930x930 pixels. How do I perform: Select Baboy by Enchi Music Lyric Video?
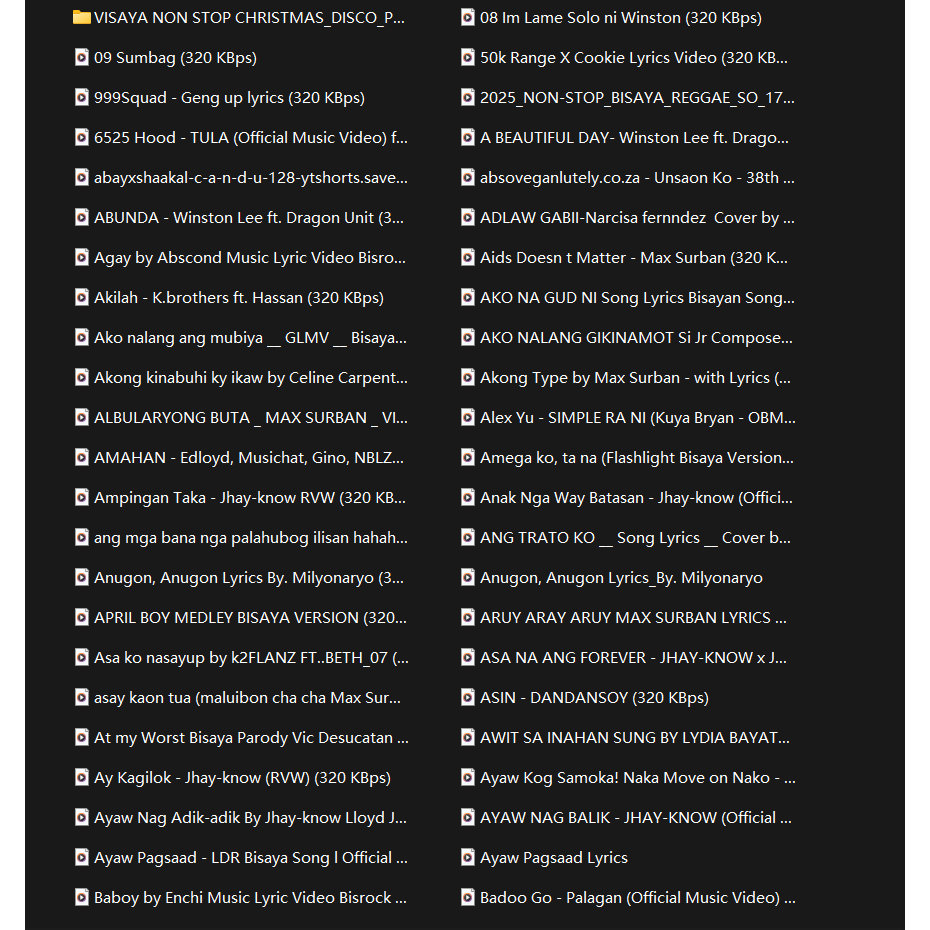pos(250,898)
